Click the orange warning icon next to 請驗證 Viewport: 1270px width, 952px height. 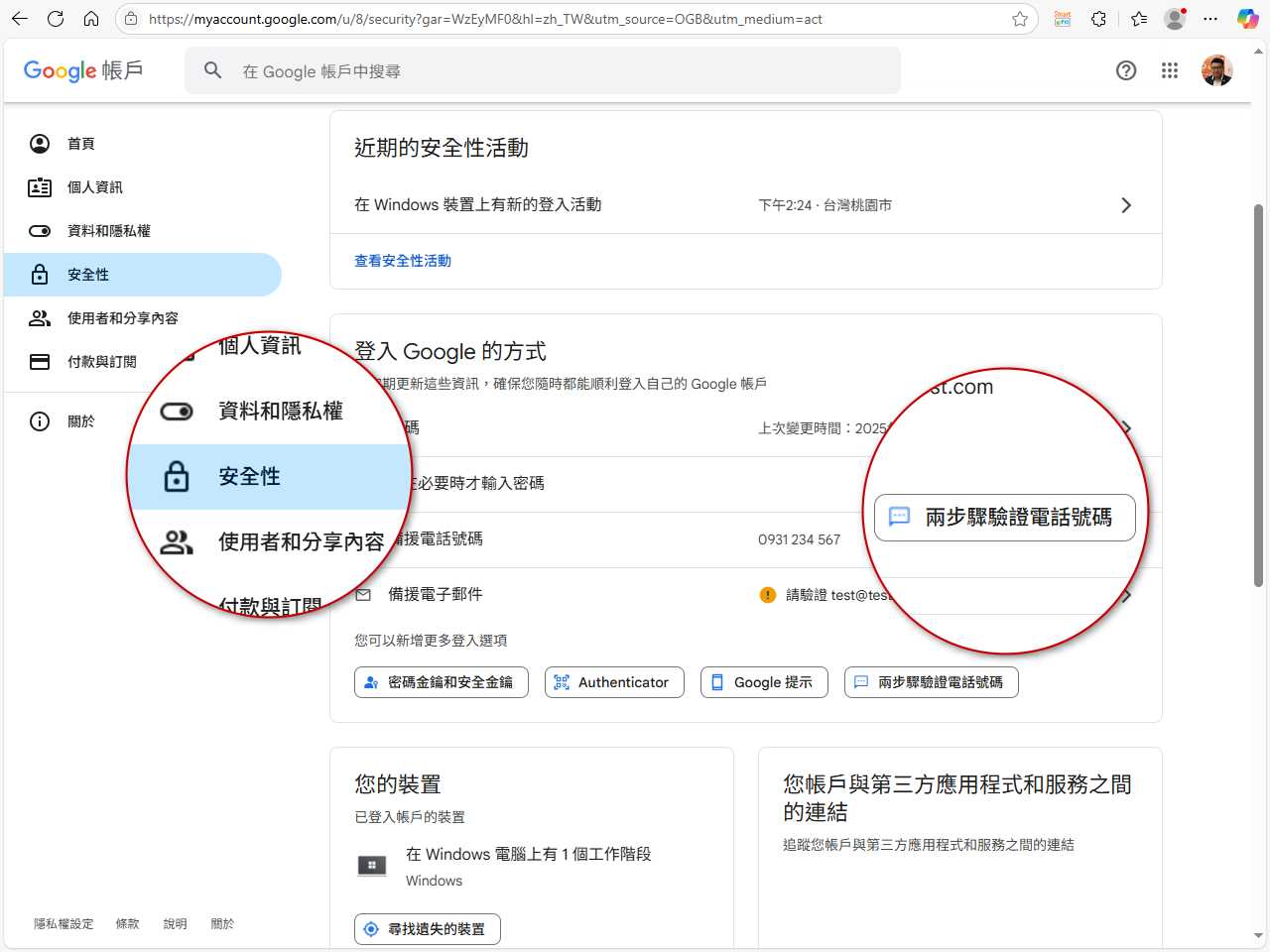pos(767,595)
